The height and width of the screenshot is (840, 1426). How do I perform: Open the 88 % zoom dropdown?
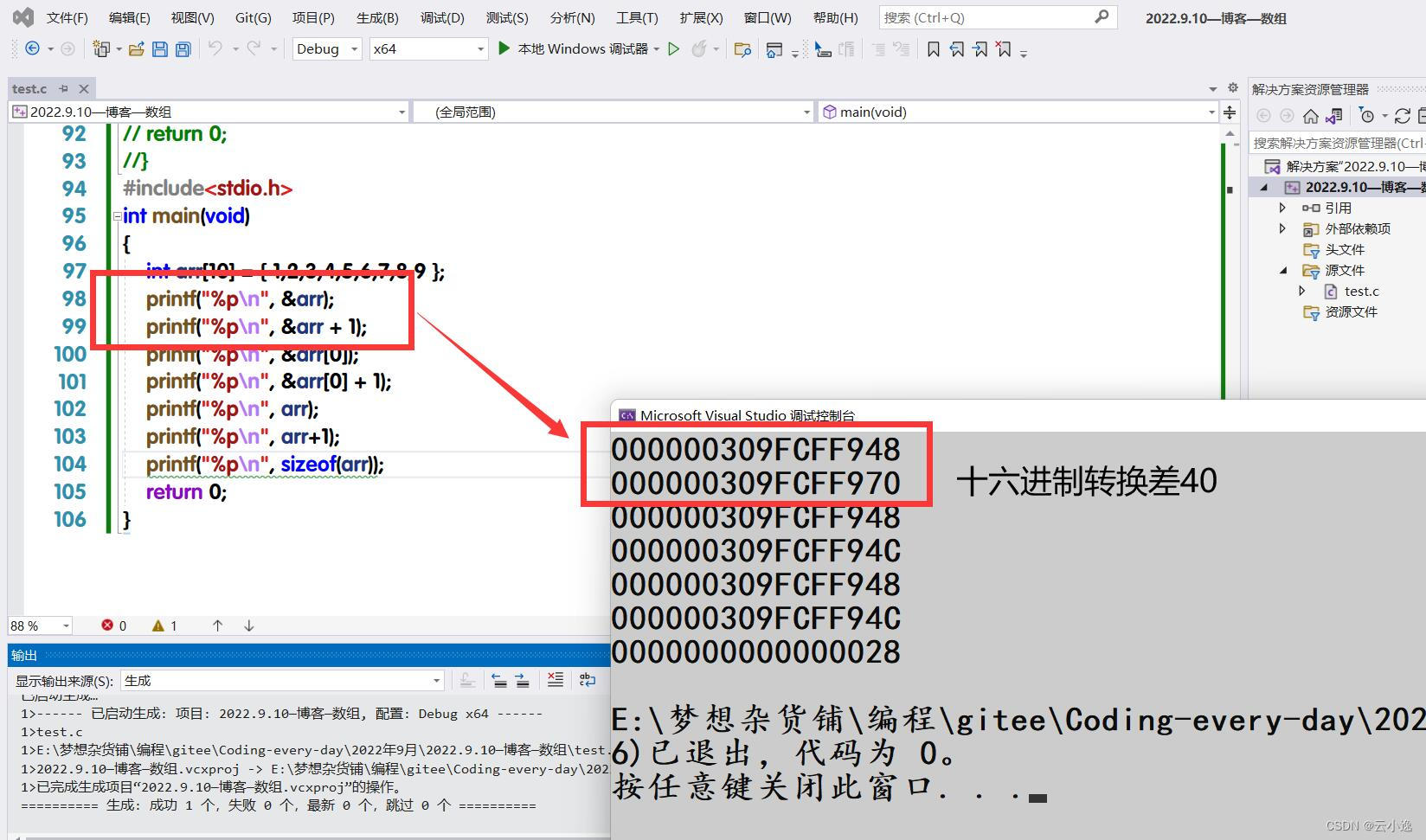point(40,625)
